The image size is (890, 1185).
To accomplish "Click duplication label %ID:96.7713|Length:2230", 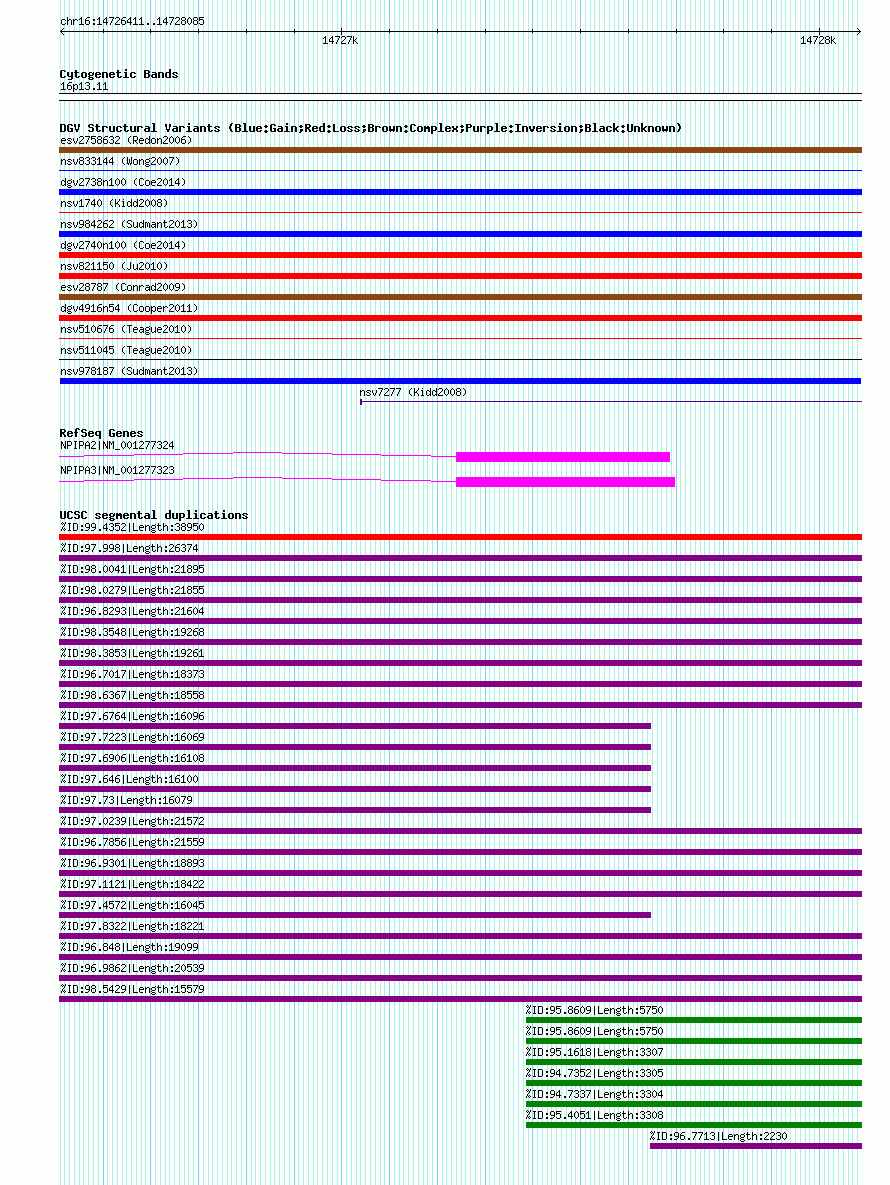I will pyautogui.click(x=718, y=1137).
